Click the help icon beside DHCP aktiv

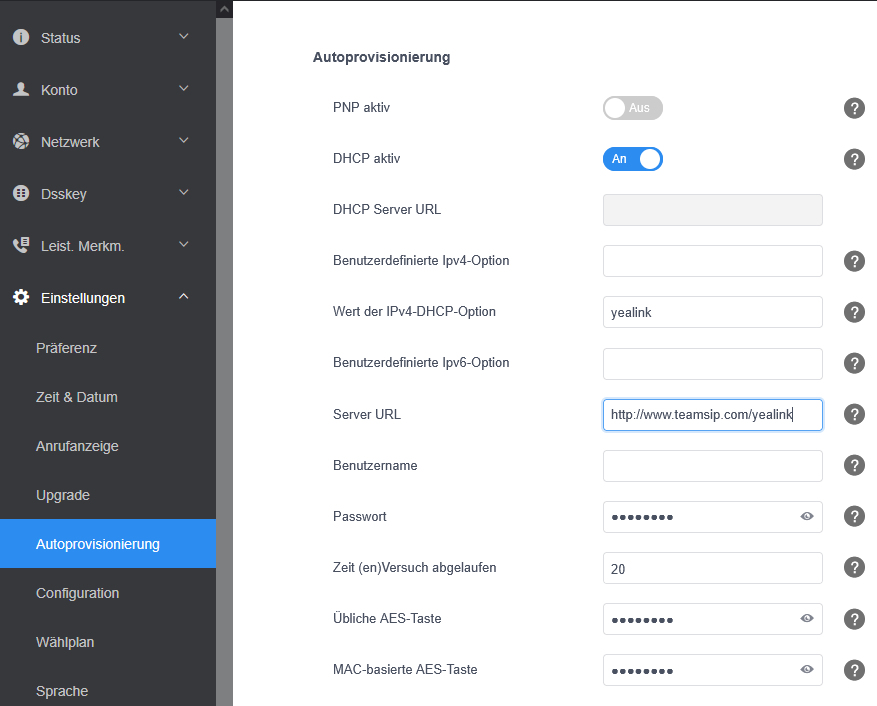click(x=854, y=159)
